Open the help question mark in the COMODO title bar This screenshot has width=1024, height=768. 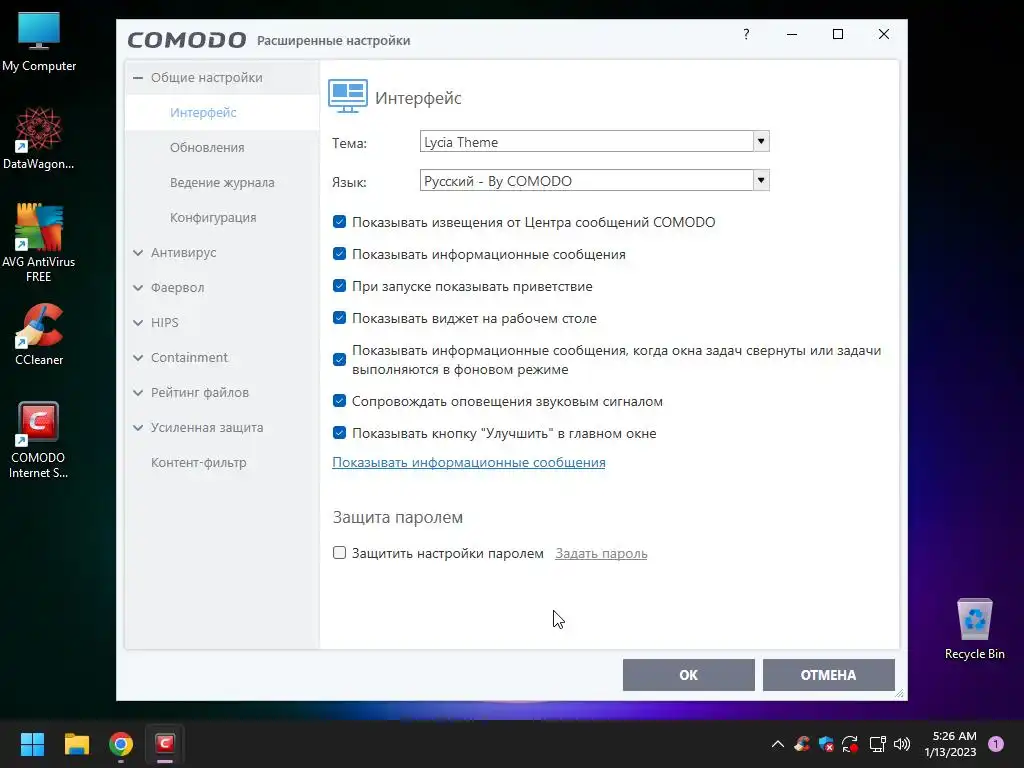[746, 34]
